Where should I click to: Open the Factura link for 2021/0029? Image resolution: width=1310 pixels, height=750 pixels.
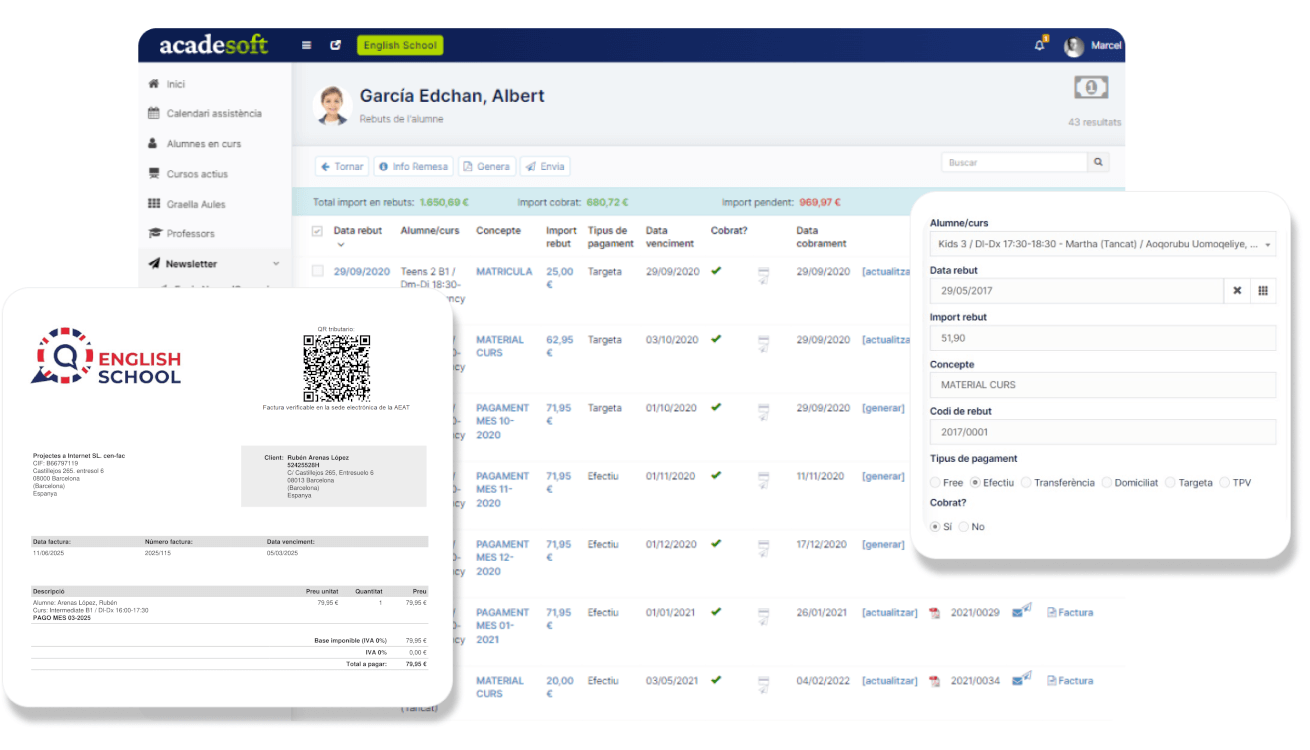(1070, 612)
